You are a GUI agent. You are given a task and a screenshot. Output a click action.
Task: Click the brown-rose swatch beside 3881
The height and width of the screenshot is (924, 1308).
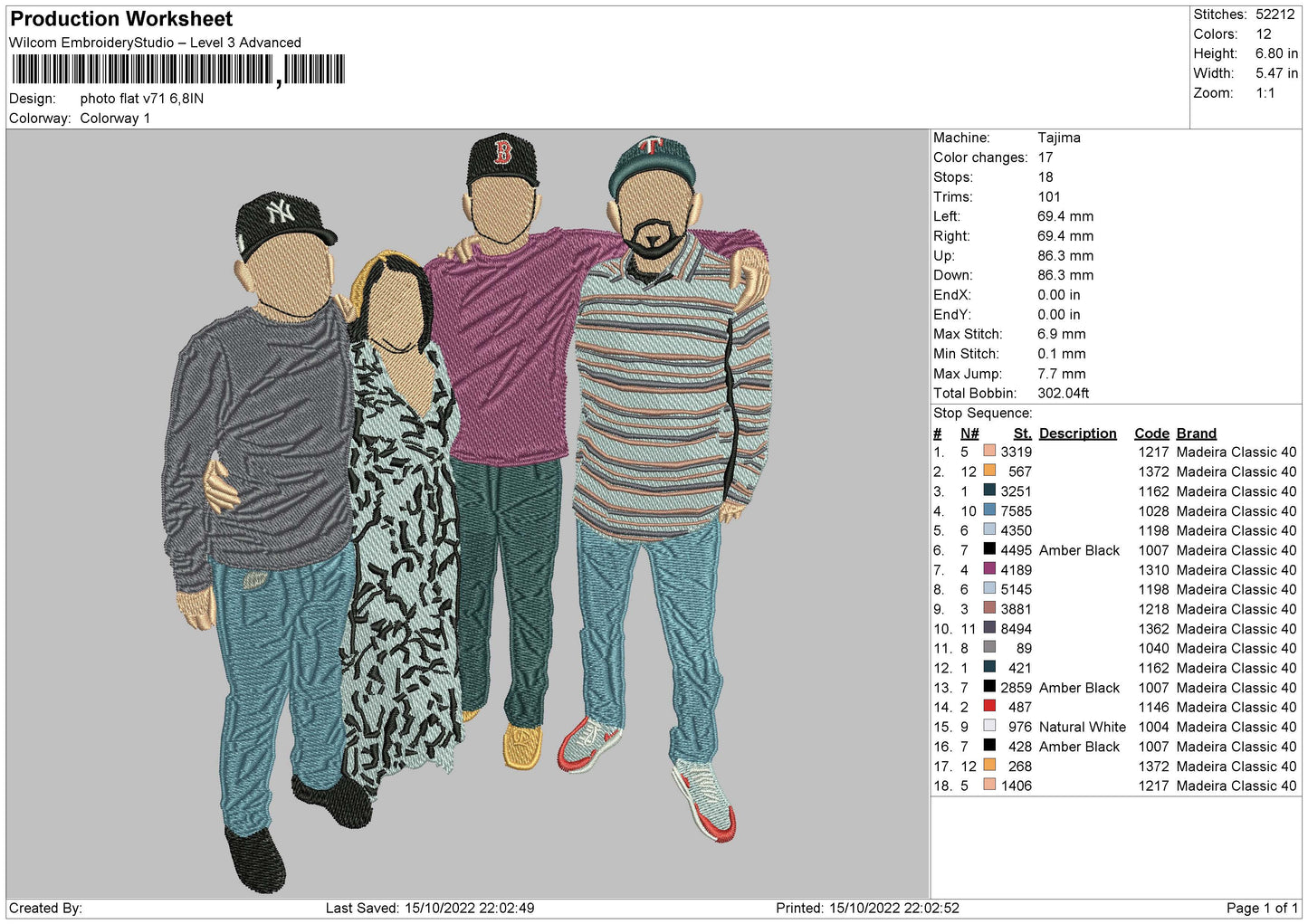point(989,608)
